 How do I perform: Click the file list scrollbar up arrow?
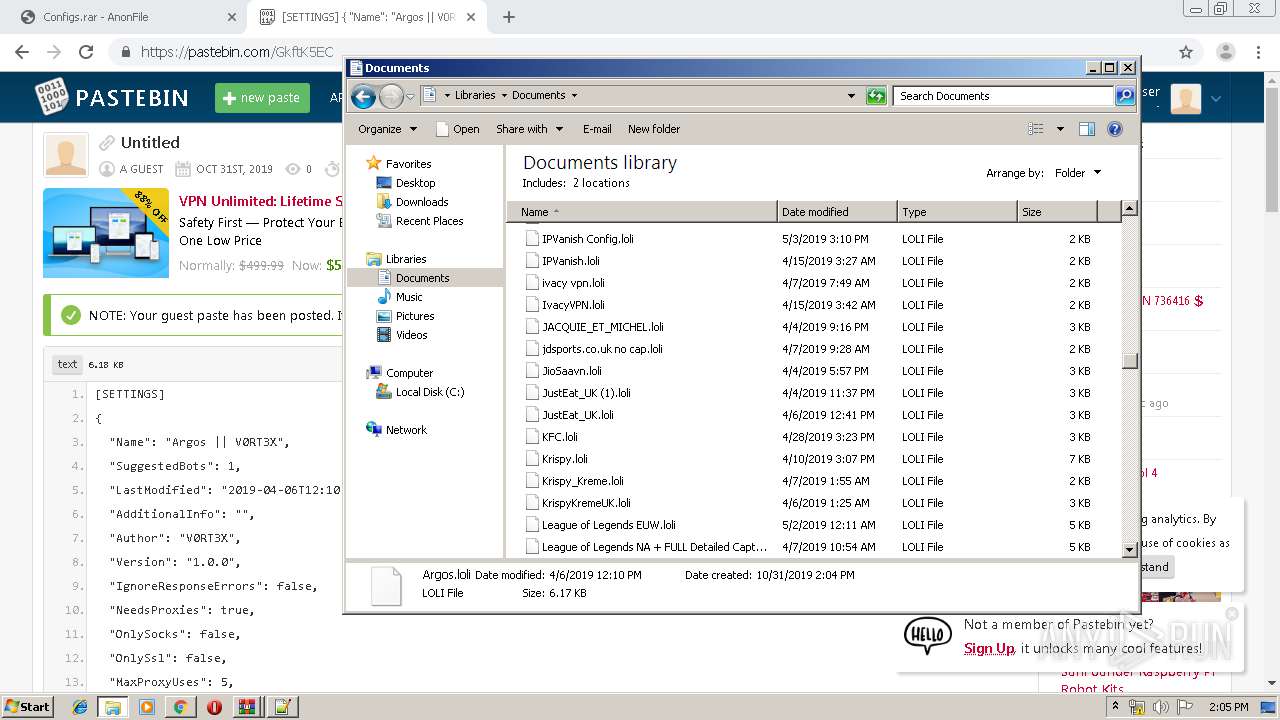click(1130, 209)
